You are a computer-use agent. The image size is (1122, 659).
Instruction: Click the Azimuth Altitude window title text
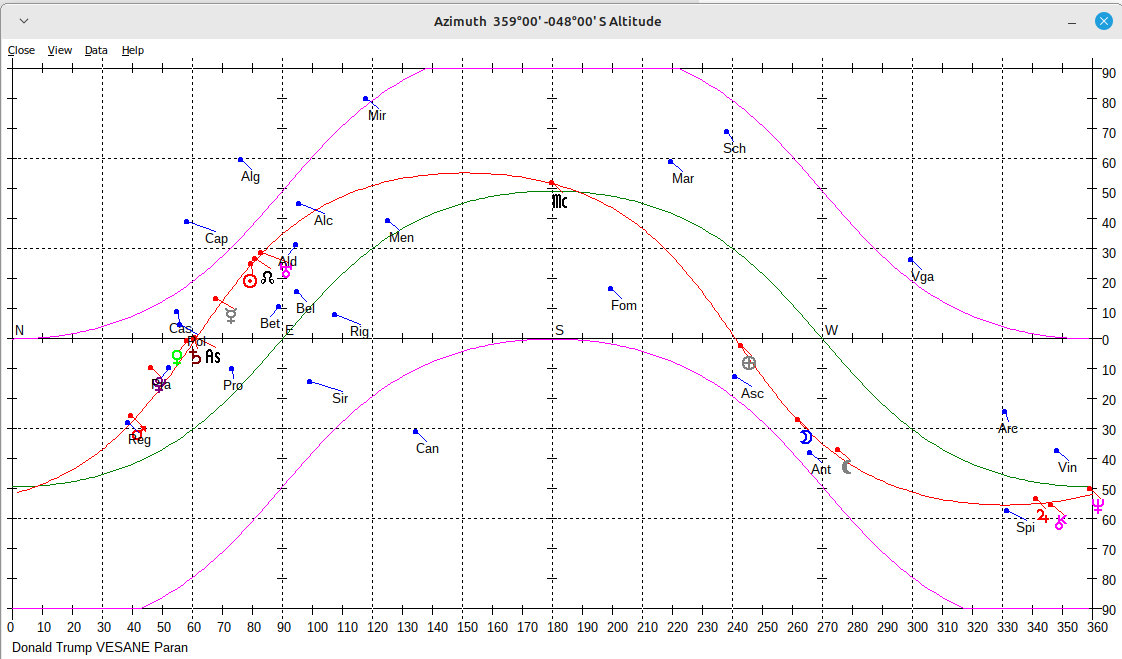[x=547, y=21]
